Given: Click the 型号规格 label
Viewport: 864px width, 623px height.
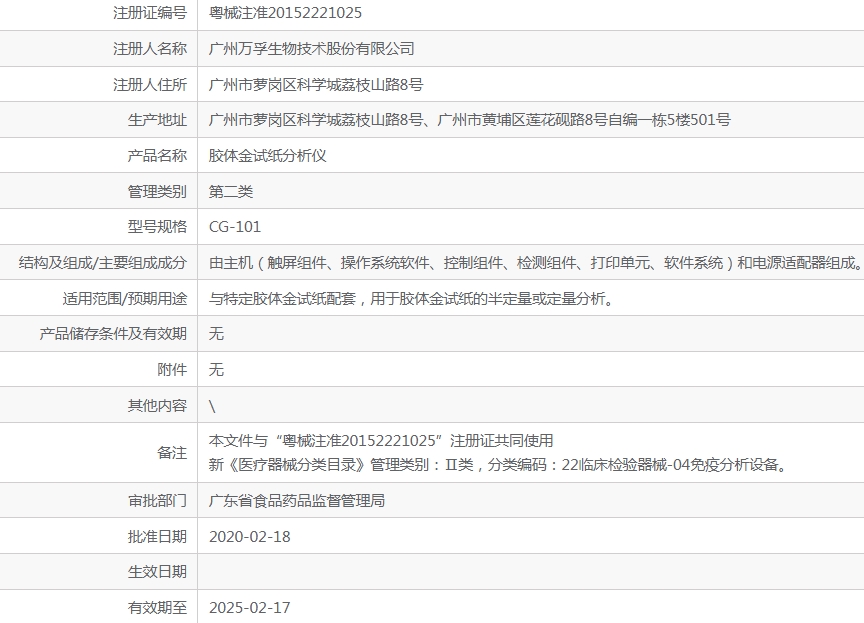Looking at the screenshot, I should tap(157, 226).
